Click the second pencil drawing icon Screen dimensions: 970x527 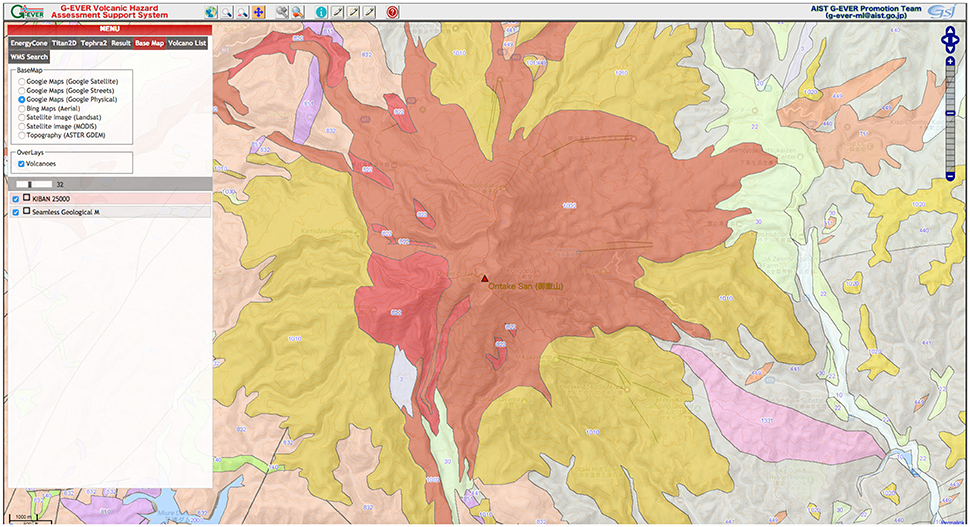coord(353,12)
